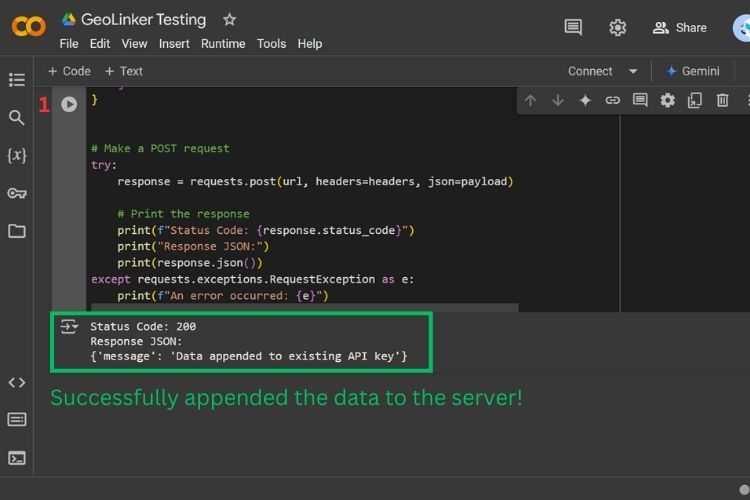Expand the Connect dropdown arrow
The height and width of the screenshot is (500, 750).
(x=633, y=71)
